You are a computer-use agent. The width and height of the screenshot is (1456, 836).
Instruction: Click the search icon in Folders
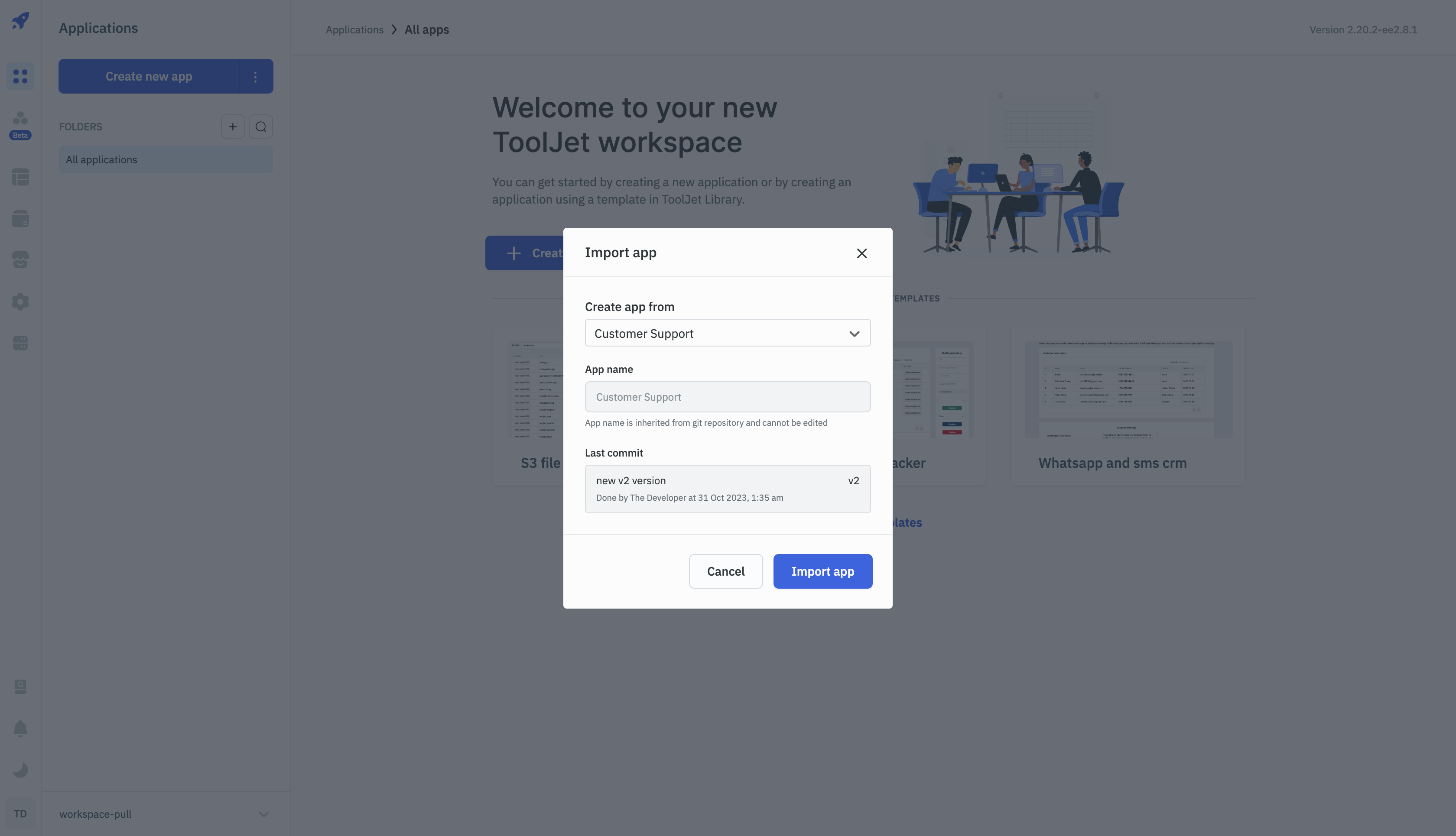[260, 126]
